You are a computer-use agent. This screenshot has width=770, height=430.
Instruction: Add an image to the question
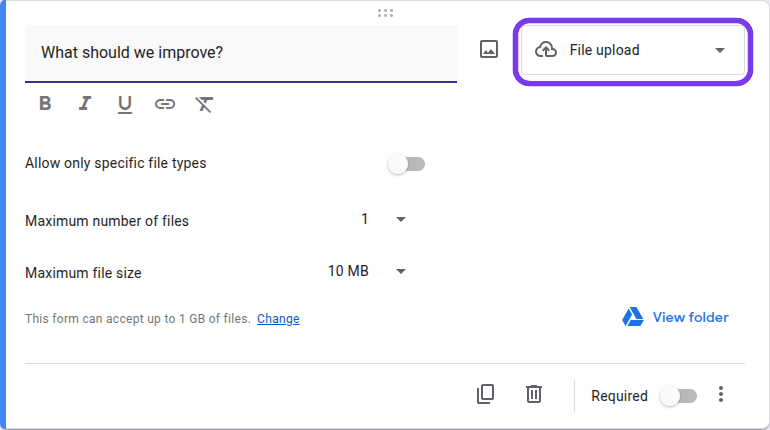(489, 50)
